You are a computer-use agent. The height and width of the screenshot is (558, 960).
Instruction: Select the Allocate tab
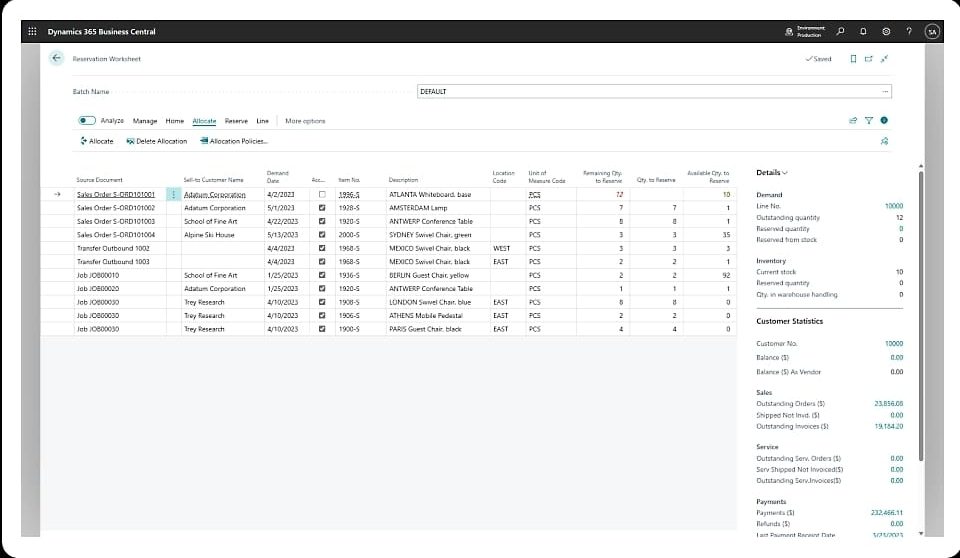tap(204, 121)
